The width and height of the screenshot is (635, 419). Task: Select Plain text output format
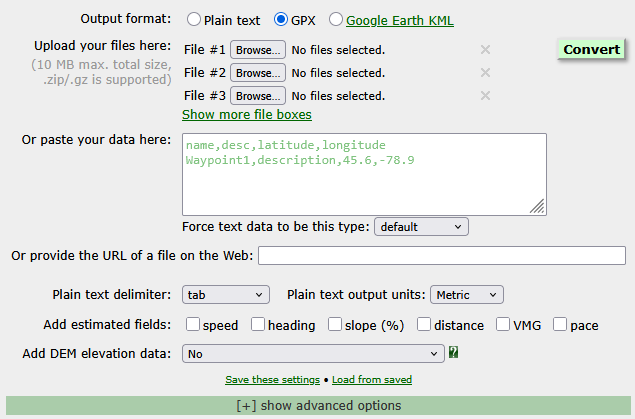click(x=193, y=19)
